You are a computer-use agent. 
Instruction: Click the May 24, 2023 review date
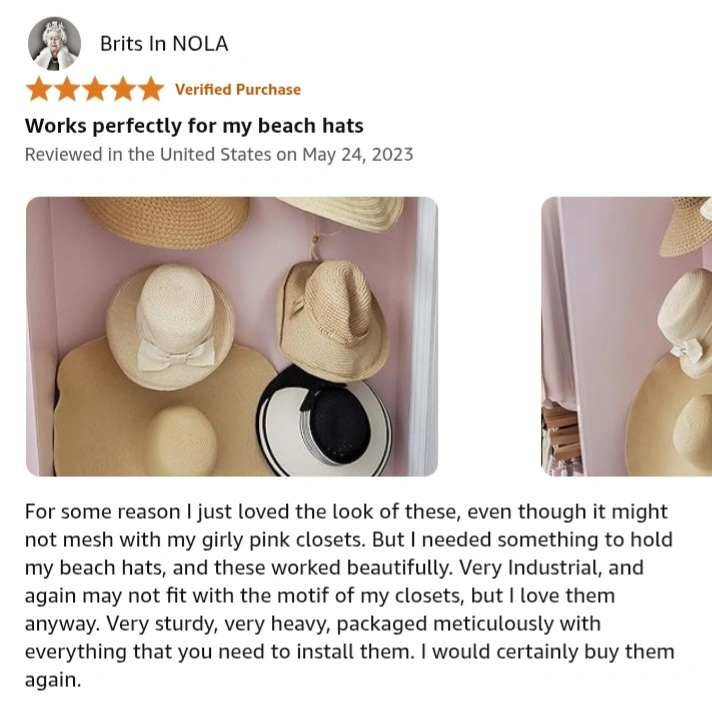[357, 154]
